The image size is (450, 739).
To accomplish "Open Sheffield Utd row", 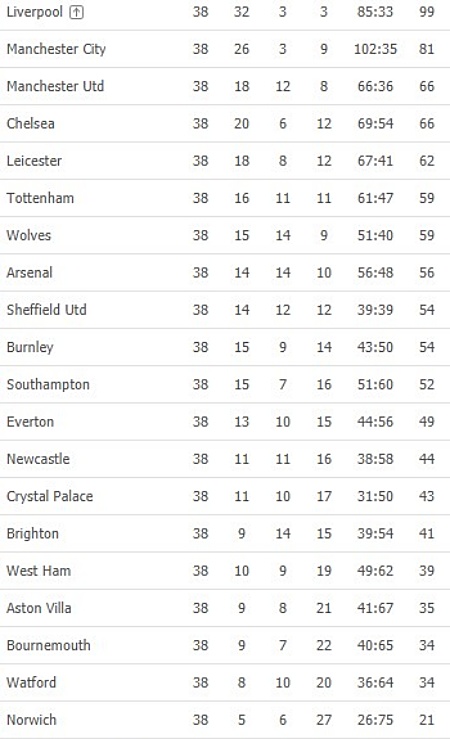I will click(x=225, y=310).
